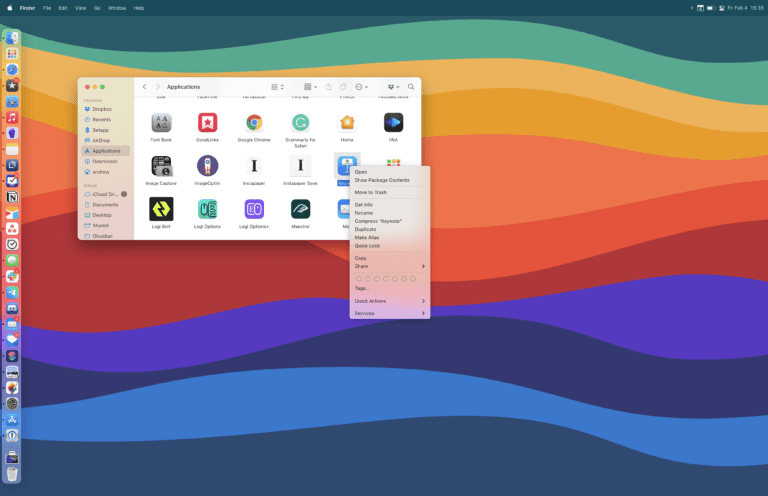Select the Grammarly for Safari icon
The image size is (768, 496).
300,123
